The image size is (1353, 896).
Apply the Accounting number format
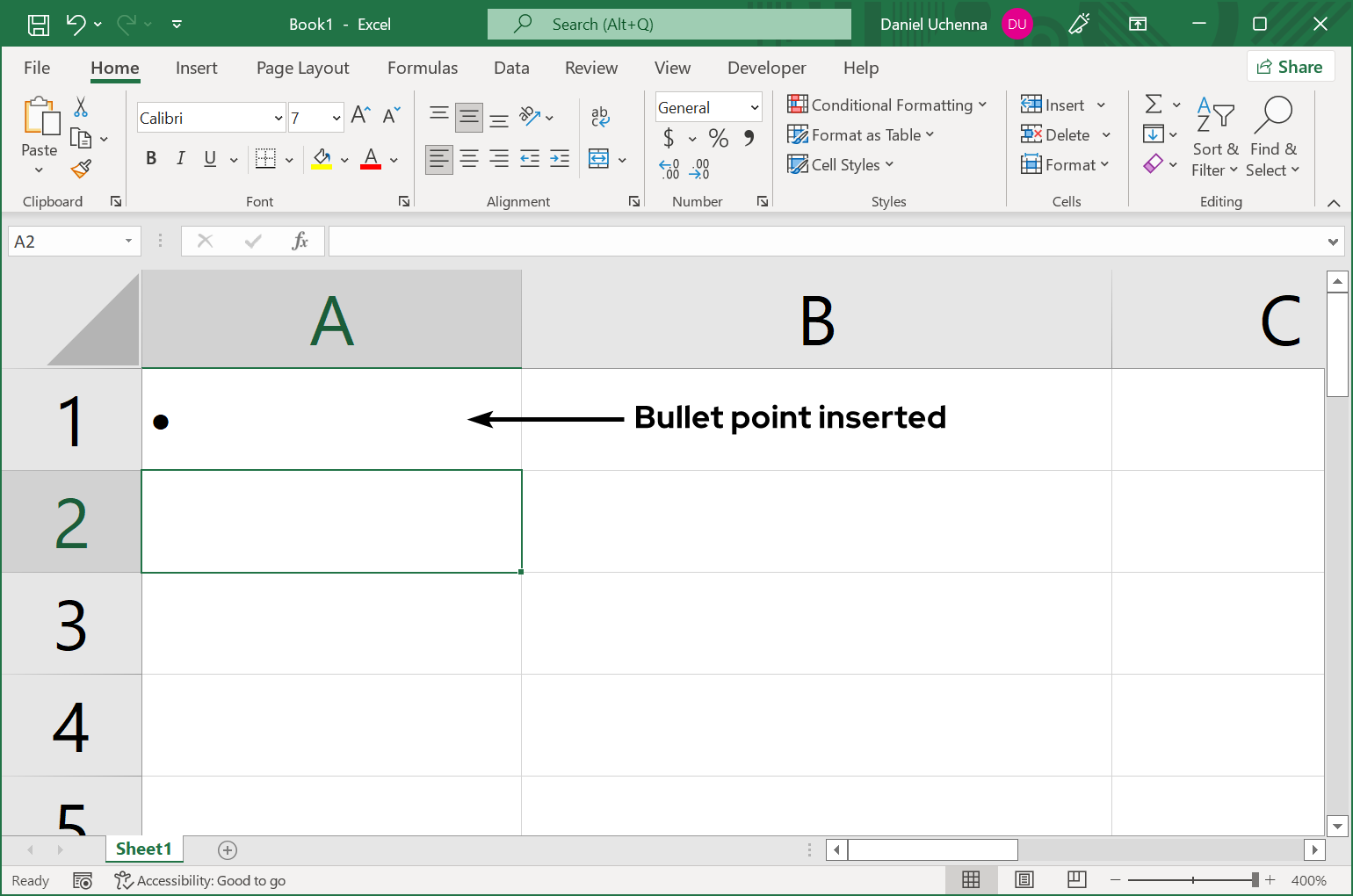[669, 139]
